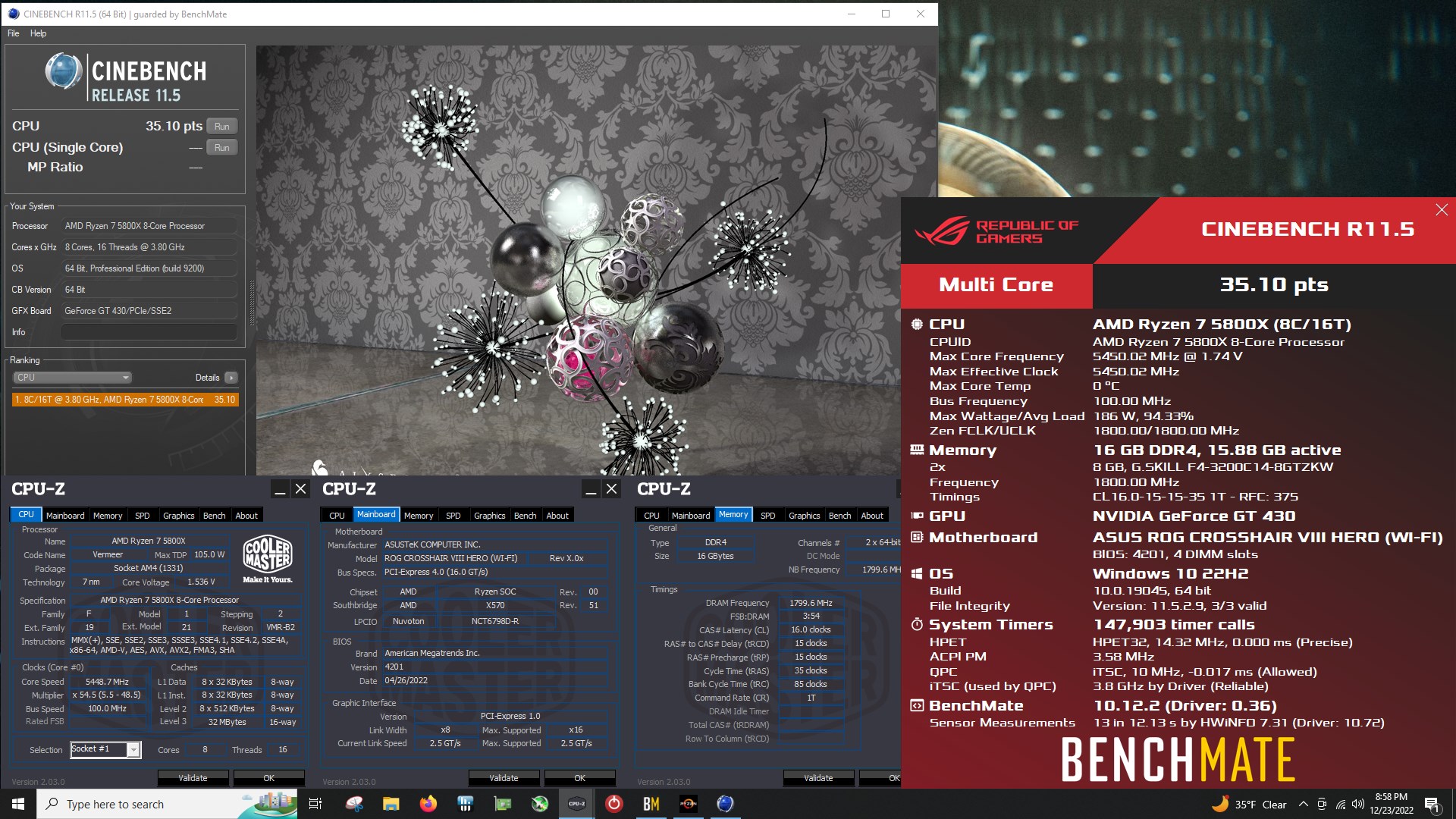The width and height of the screenshot is (1456, 819).
Task: Open the network status tray icon
Action: [1340, 805]
